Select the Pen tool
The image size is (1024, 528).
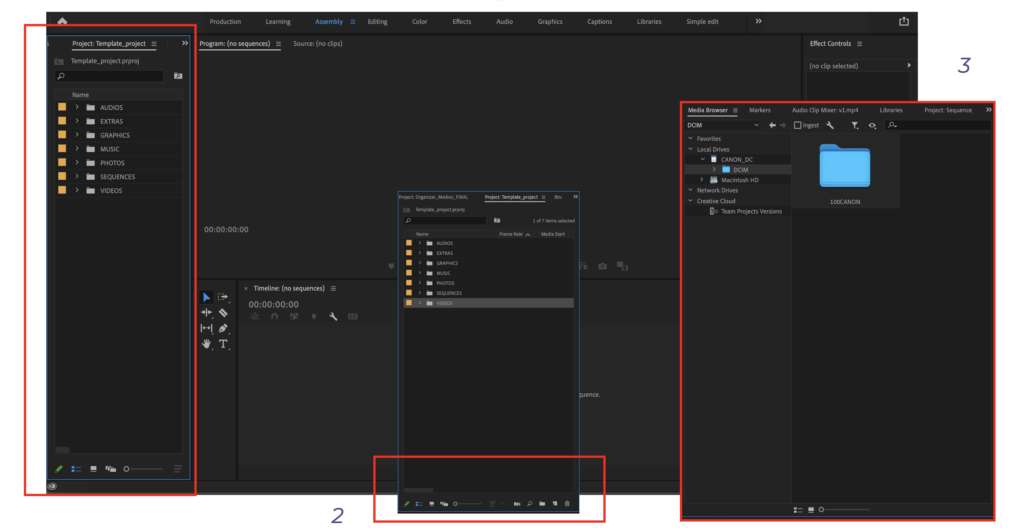point(223,328)
